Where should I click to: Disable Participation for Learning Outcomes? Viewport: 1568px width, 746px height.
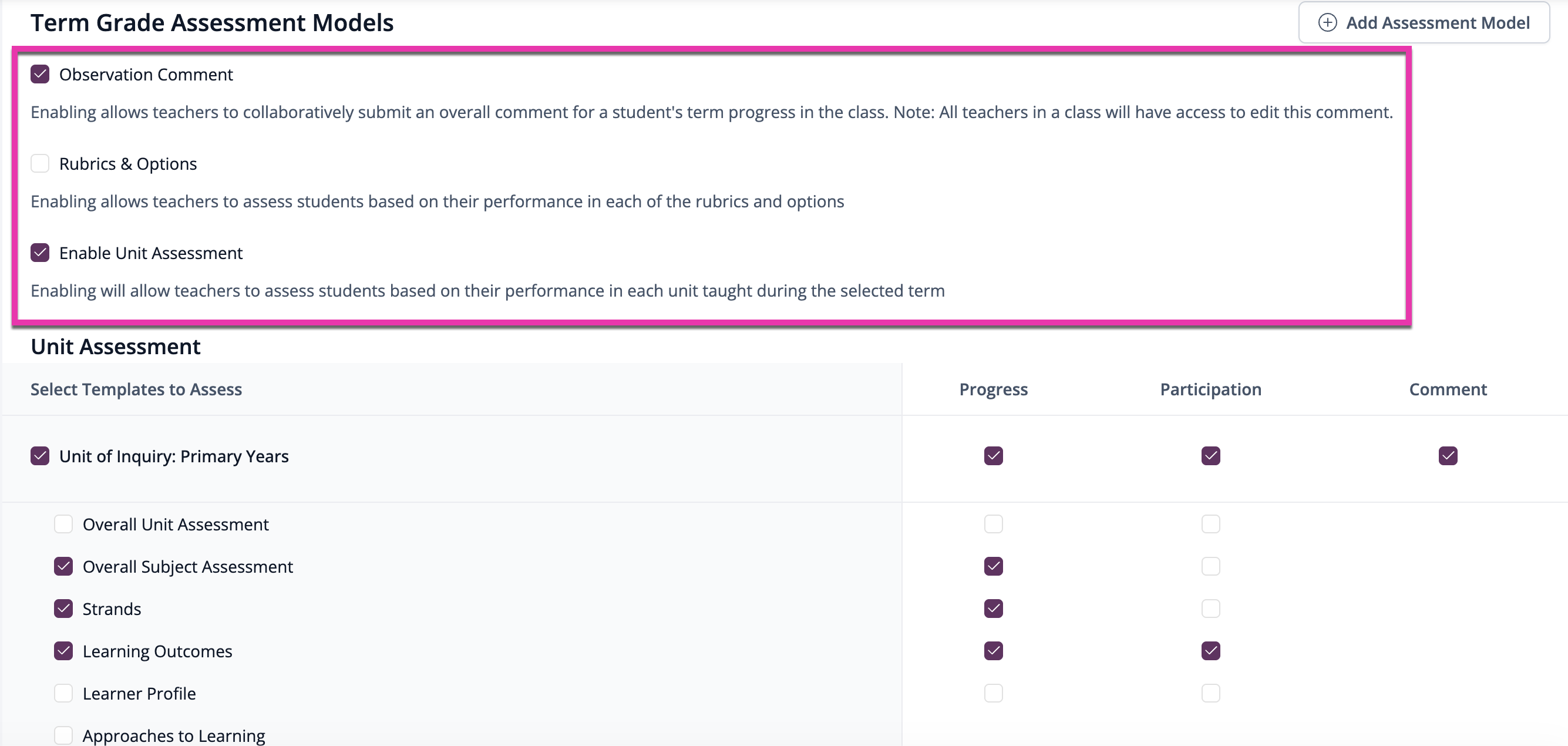point(1211,651)
